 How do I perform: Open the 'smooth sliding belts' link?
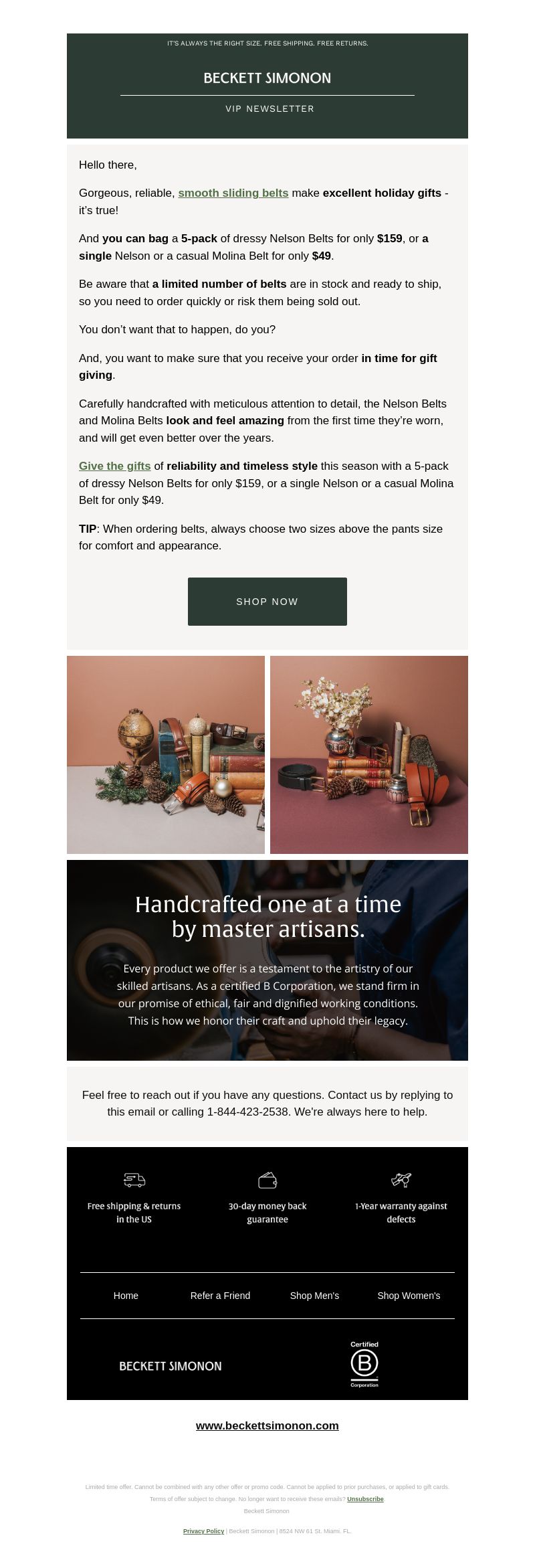233,193
